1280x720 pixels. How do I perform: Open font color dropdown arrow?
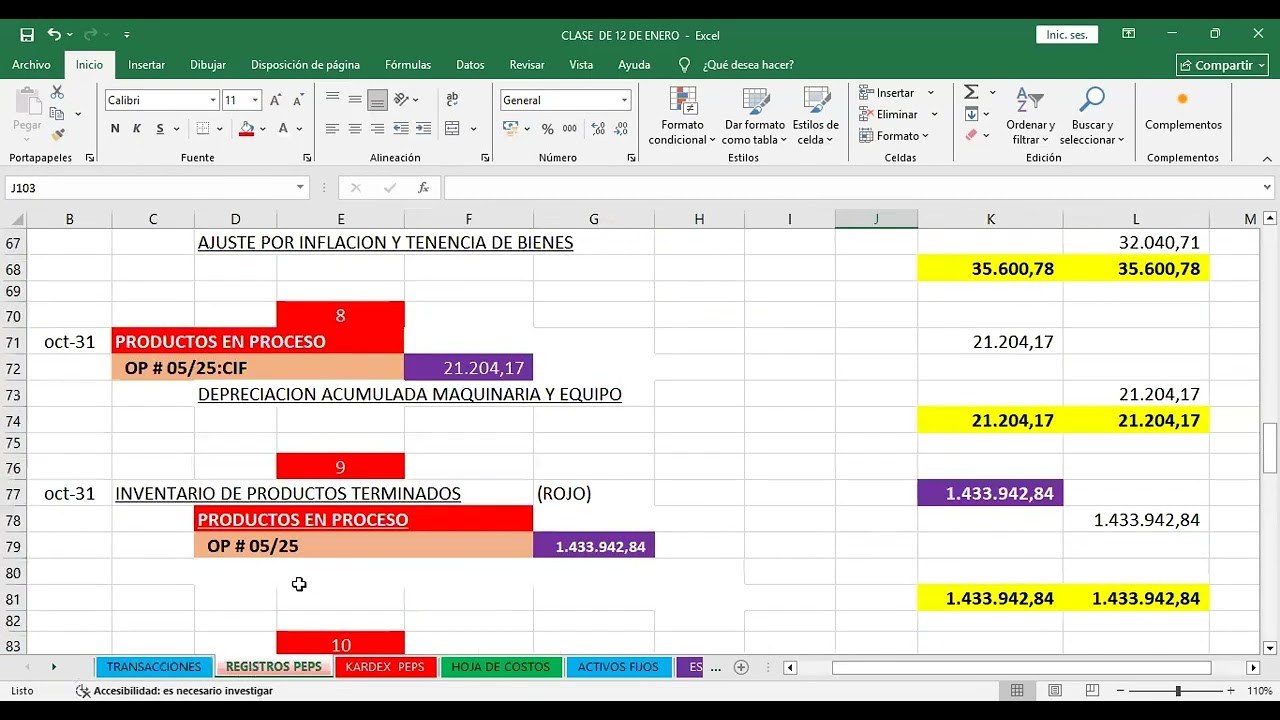(299, 128)
